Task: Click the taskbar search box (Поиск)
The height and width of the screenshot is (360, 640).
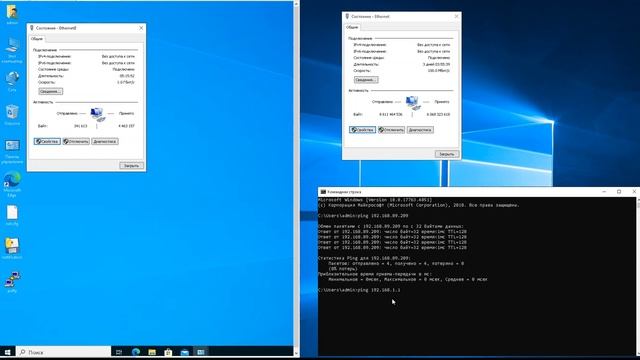Action: point(63,352)
